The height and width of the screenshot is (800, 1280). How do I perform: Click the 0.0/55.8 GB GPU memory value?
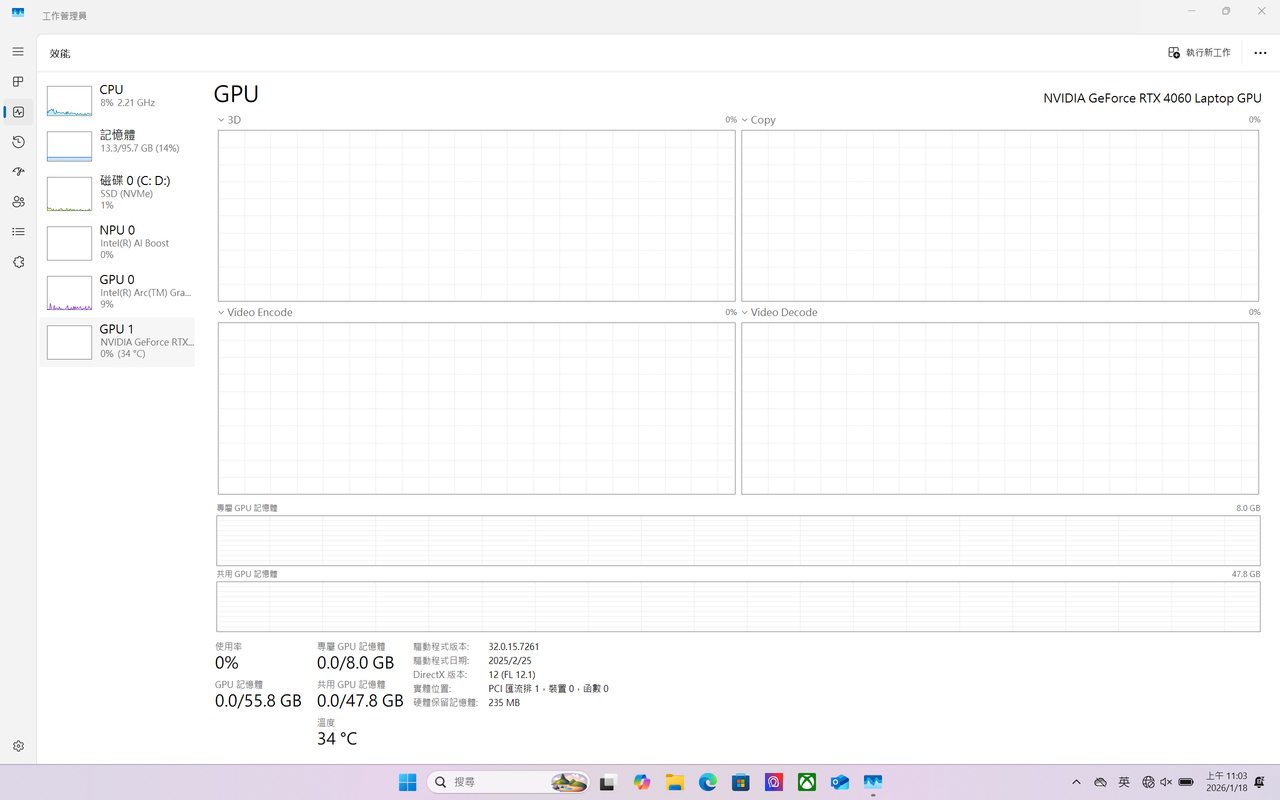point(258,701)
